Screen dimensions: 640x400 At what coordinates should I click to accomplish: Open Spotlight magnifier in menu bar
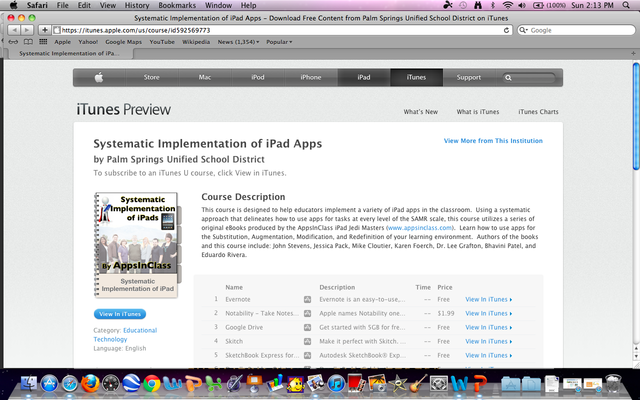tap(626, 5)
